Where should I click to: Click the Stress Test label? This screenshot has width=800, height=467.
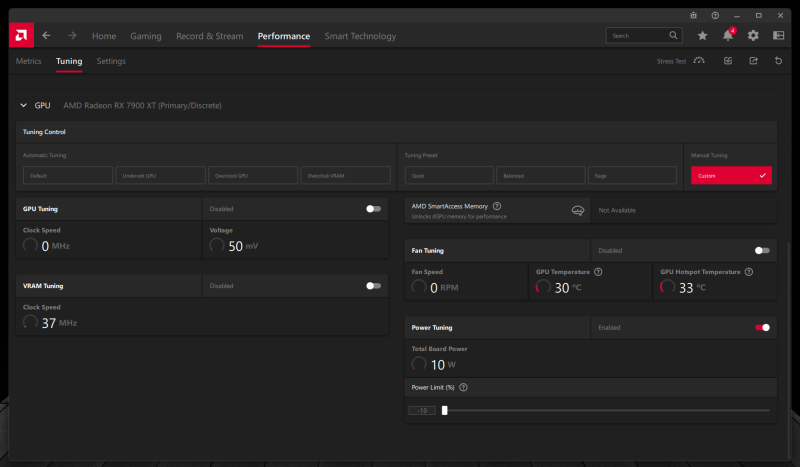point(671,61)
